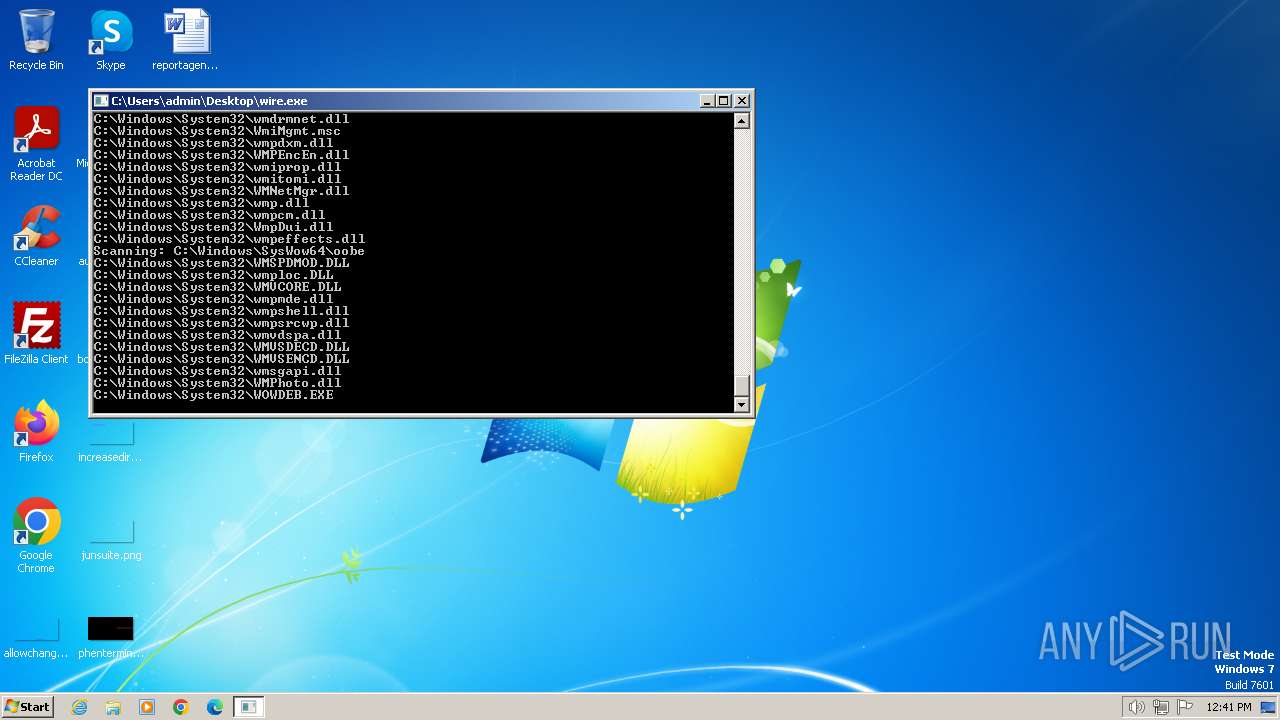Open Google Chrome desktop shortcut
This screenshot has height=720, width=1280.
click(36, 536)
